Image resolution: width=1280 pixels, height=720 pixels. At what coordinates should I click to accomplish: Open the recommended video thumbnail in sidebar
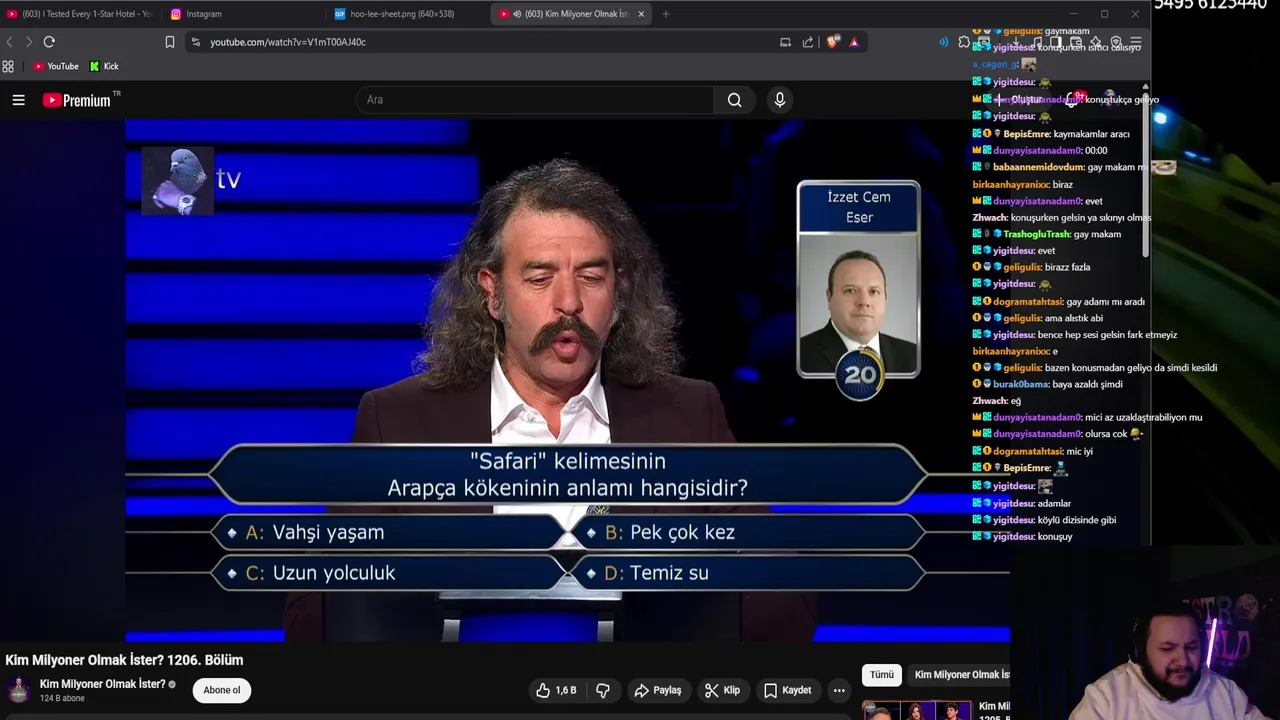(x=917, y=710)
